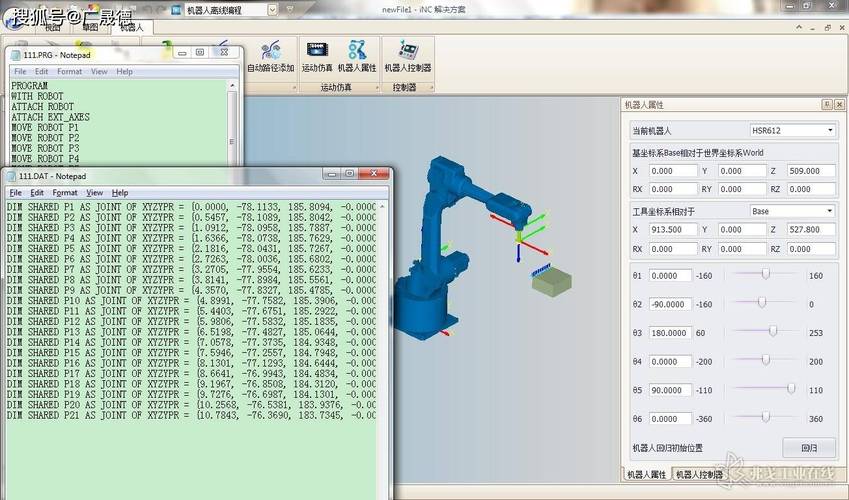Minimize the 111.PRG Notepad window
Screen dimensions: 849x500
(182, 53)
